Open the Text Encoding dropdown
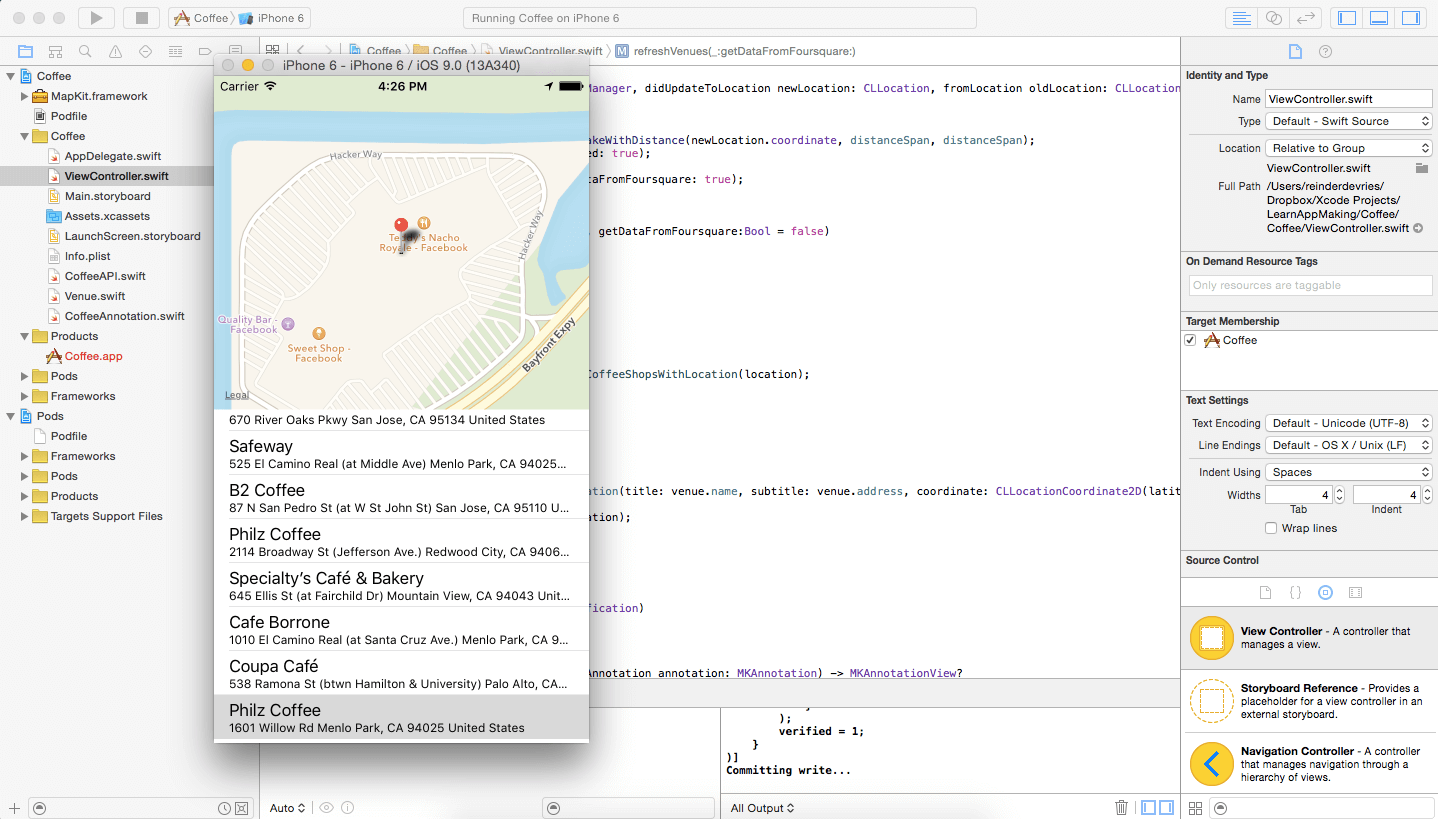 1349,423
